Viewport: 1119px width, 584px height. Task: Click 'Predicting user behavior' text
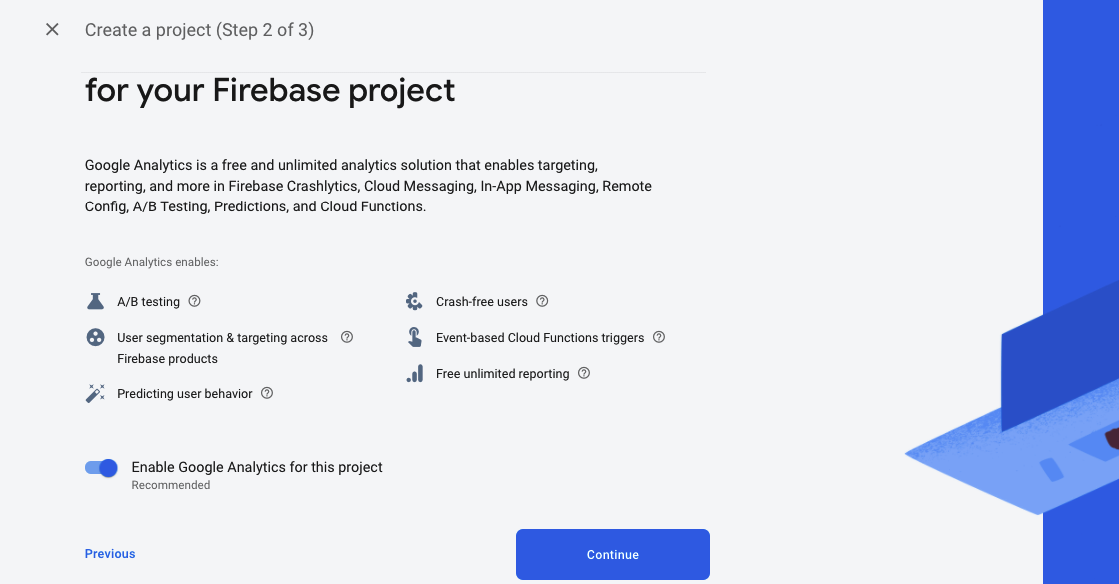tap(185, 394)
